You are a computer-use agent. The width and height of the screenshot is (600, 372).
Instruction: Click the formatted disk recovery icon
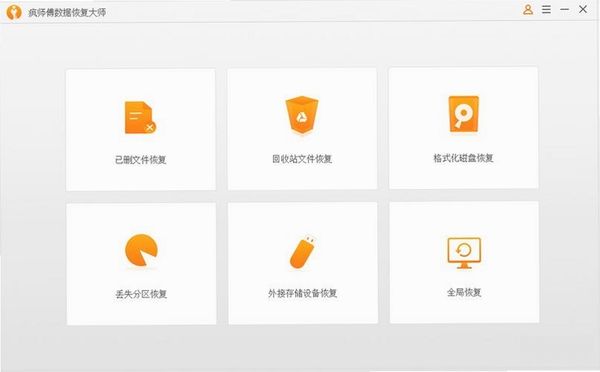[463, 114]
